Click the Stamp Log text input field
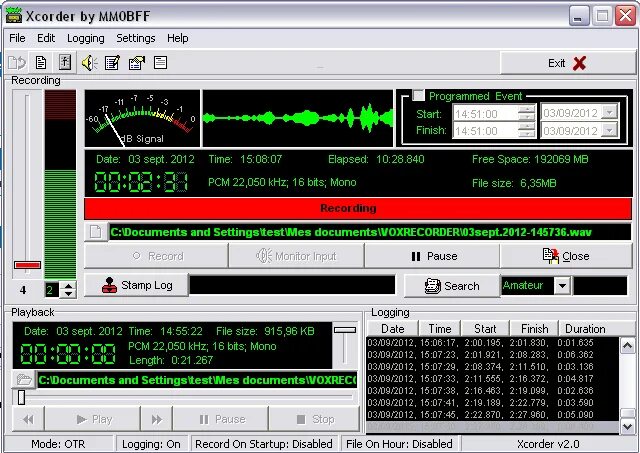 pyautogui.click(x=293, y=285)
